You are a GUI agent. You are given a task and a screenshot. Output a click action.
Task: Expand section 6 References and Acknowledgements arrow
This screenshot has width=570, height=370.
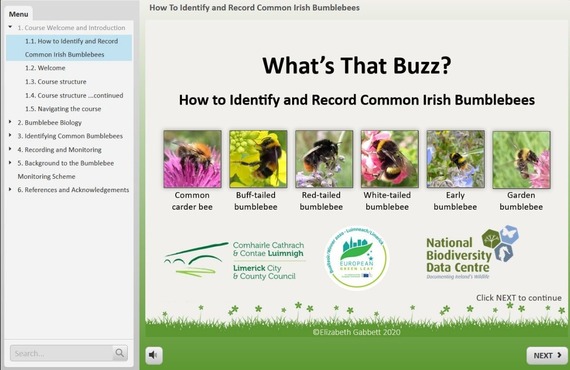click(10, 189)
